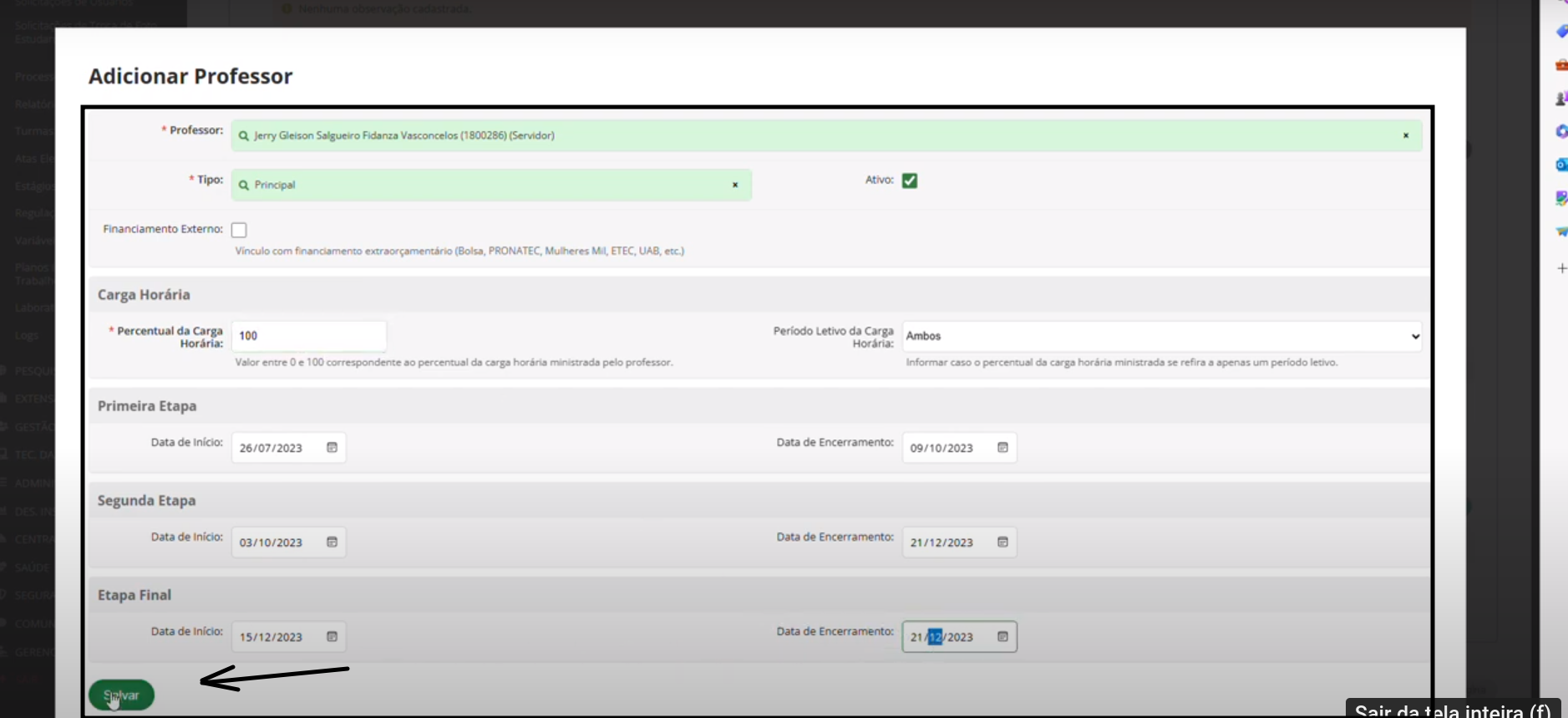The image size is (1568, 718).
Task: Open calendar for Primeira Etapa Data de Início
Action: [x=332, y=448]
